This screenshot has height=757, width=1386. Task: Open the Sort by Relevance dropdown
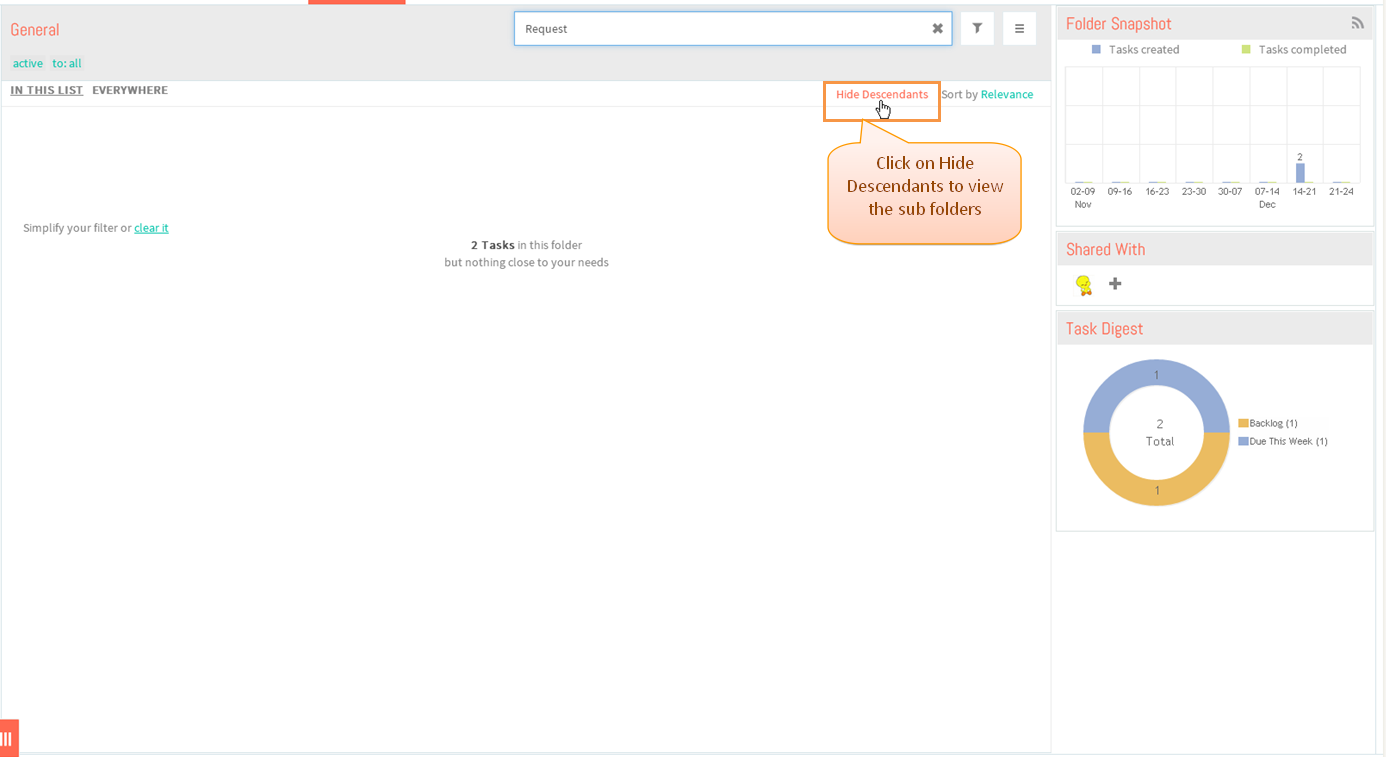pos(1007,95)
